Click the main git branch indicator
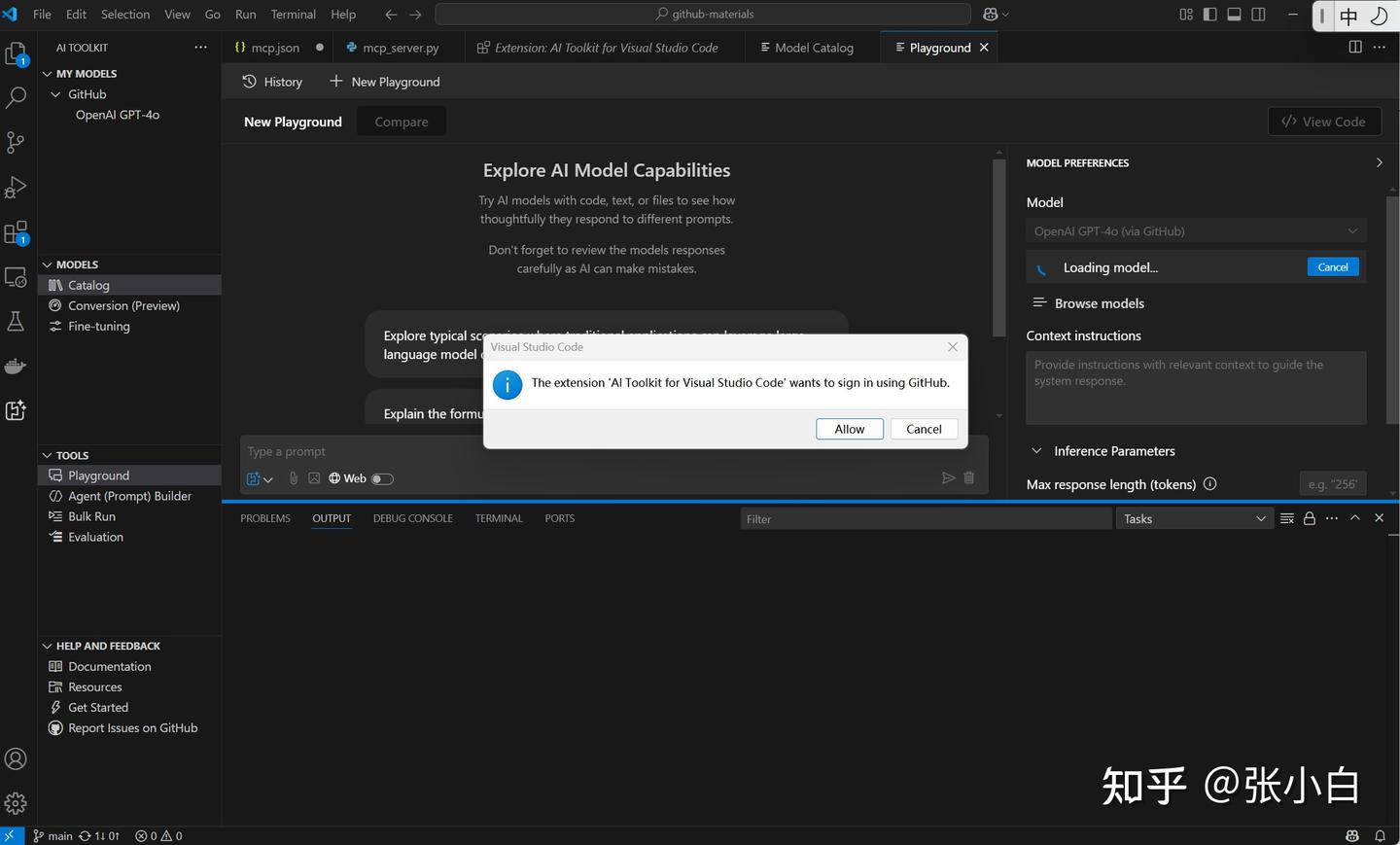This screenshot has height=845, width=1400. coord(52,836)
